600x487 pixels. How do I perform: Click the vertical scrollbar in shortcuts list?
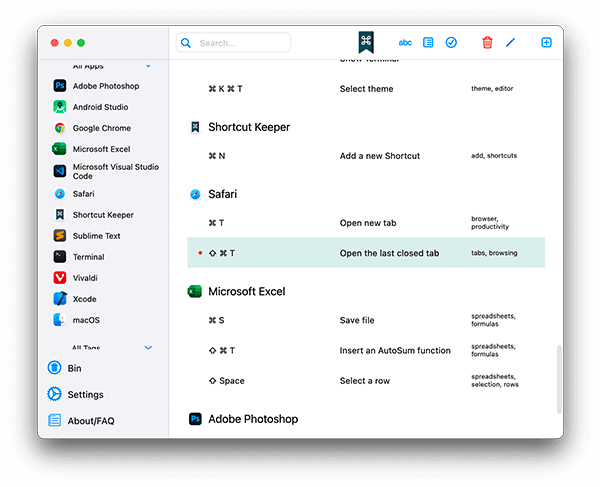pos(559,379)
